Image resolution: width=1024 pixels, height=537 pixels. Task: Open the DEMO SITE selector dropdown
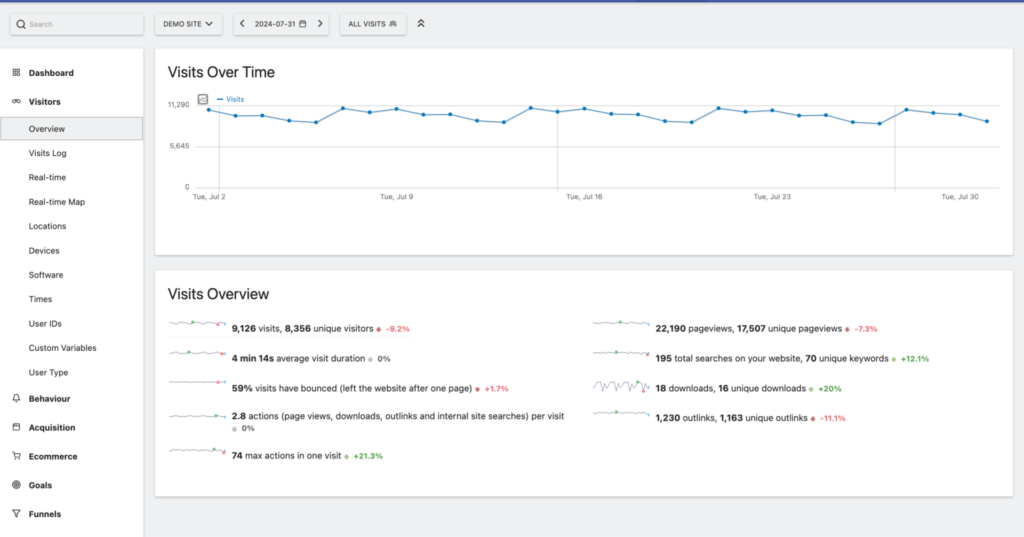tap(189, 23)
